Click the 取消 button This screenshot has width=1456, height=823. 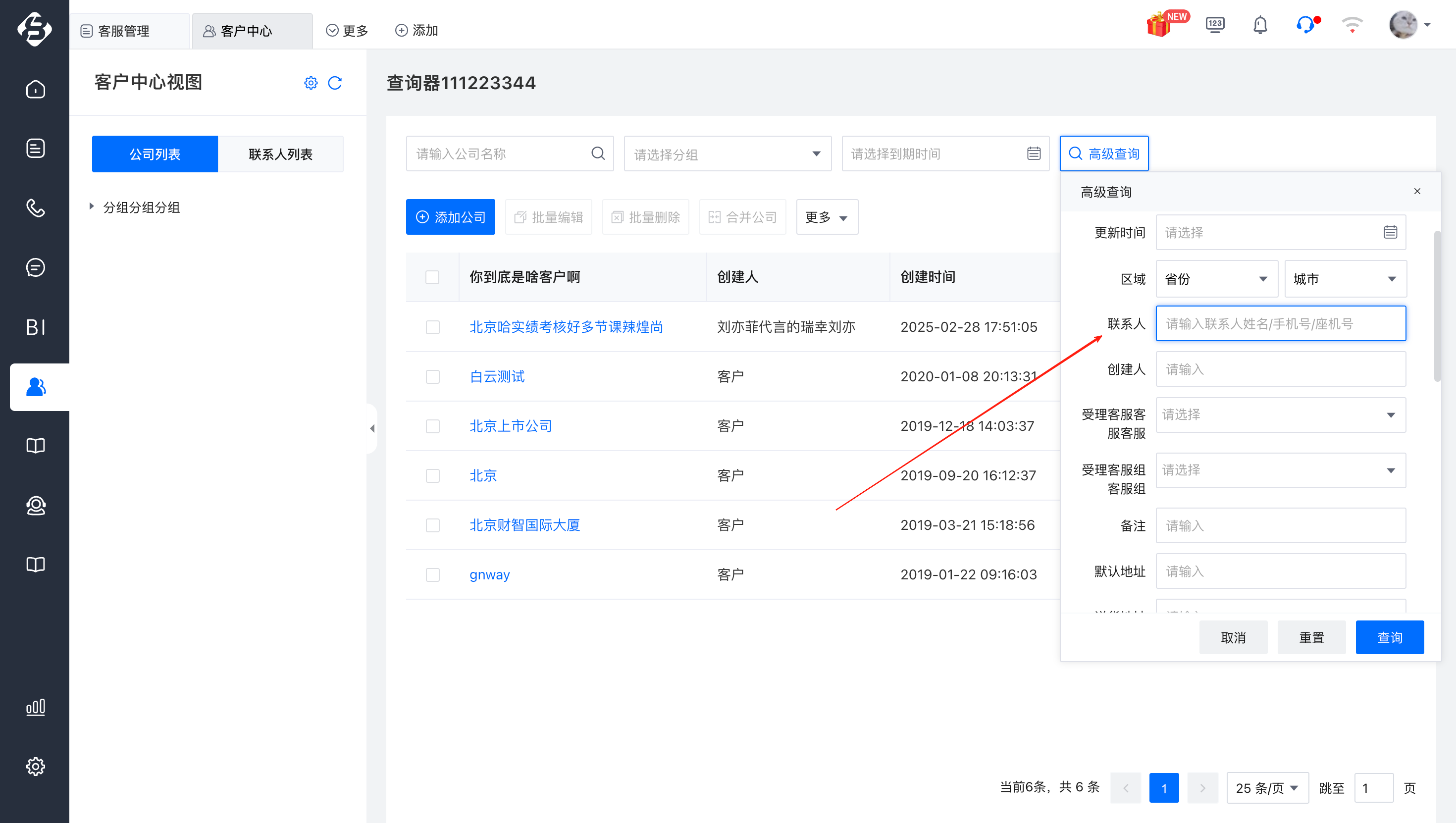pos(1233,637)
